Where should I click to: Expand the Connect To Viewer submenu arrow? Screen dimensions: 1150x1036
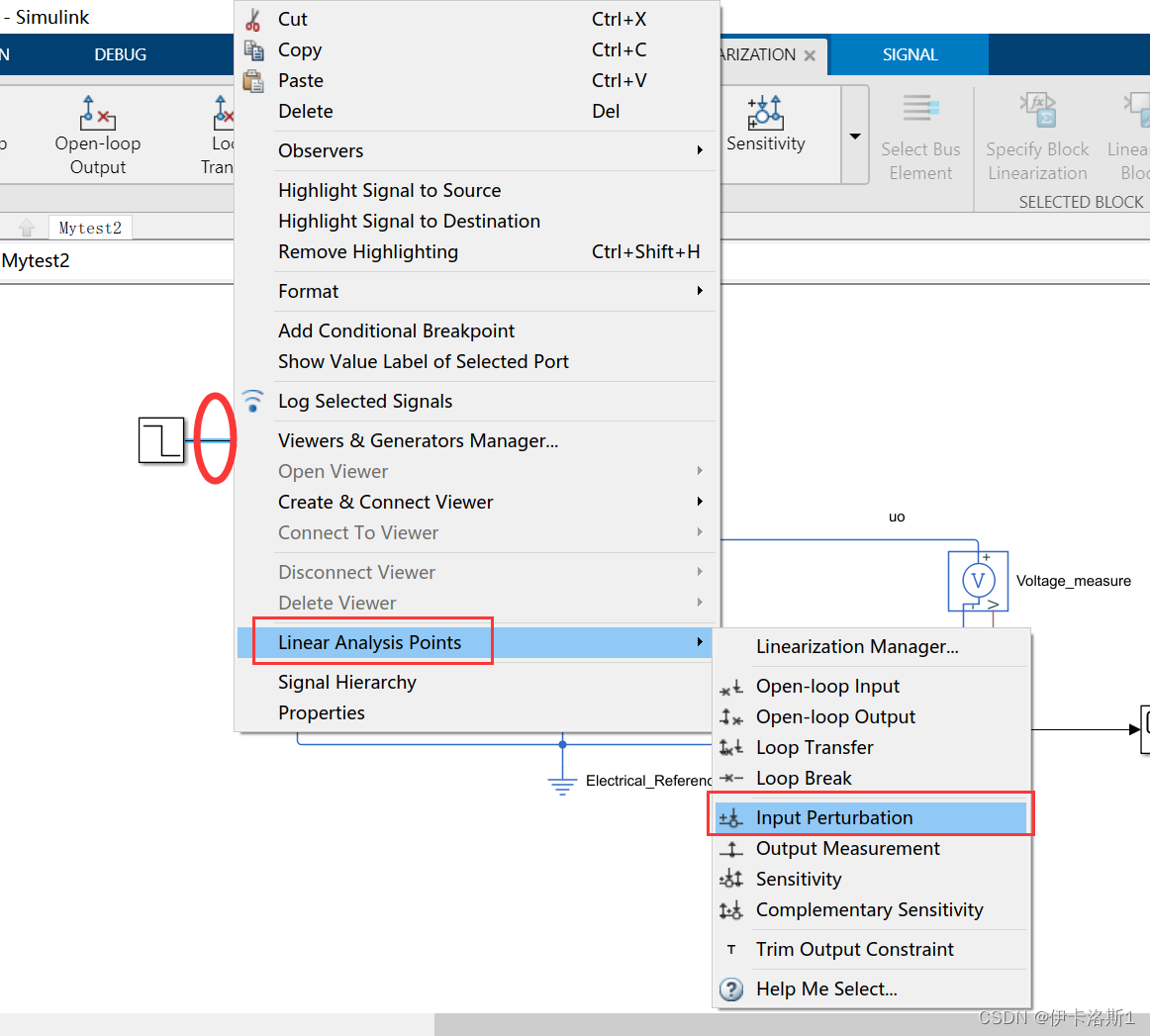tap(700, 532)
